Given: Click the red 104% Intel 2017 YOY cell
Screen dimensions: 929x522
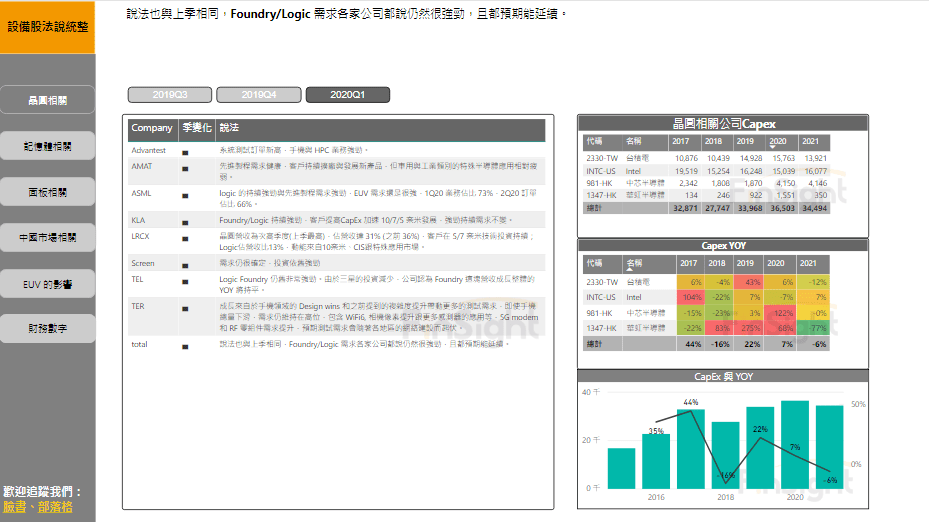Looking at the screenshot, I should [689, 297].
